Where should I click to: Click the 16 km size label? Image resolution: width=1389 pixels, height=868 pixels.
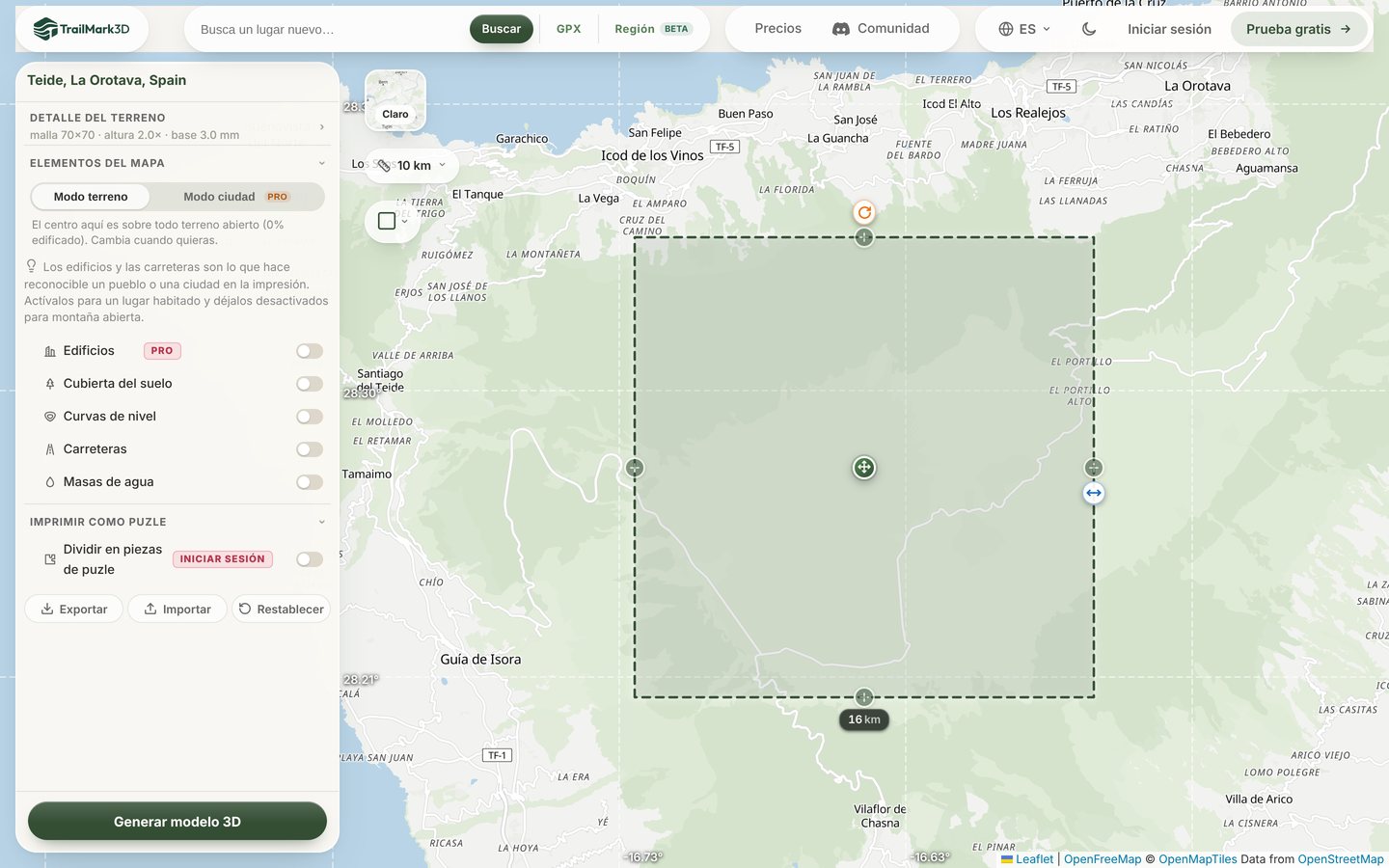pyautogui.click(x=864, y=719)
